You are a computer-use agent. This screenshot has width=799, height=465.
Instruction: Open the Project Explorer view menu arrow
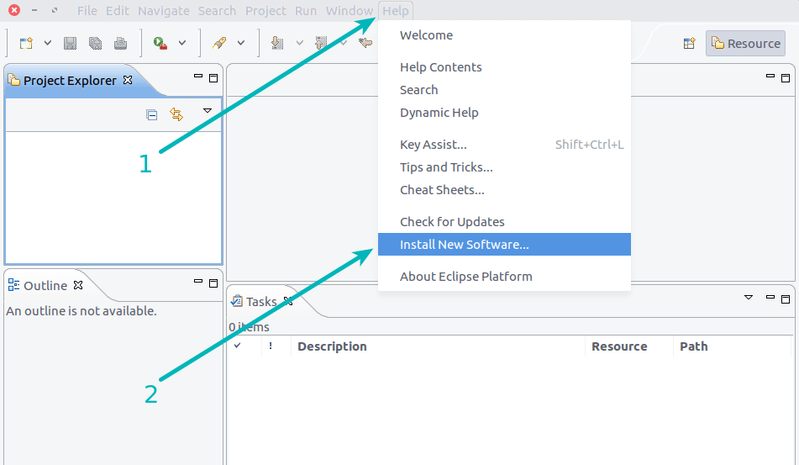[207, 111]
